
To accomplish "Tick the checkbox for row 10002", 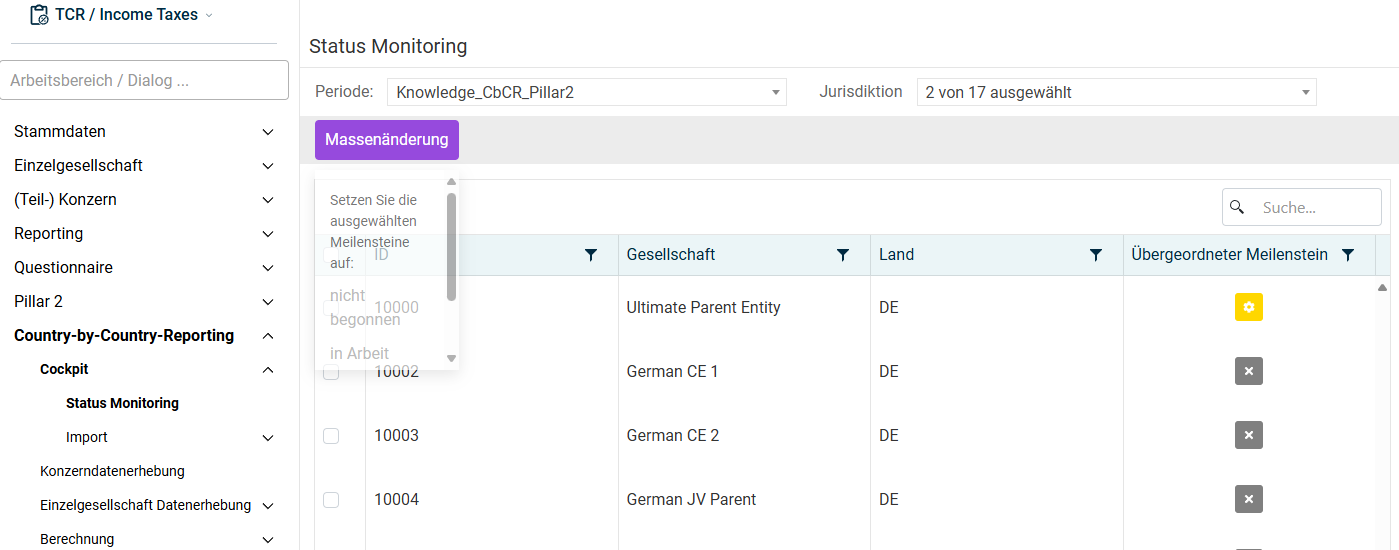I will 331,372.
